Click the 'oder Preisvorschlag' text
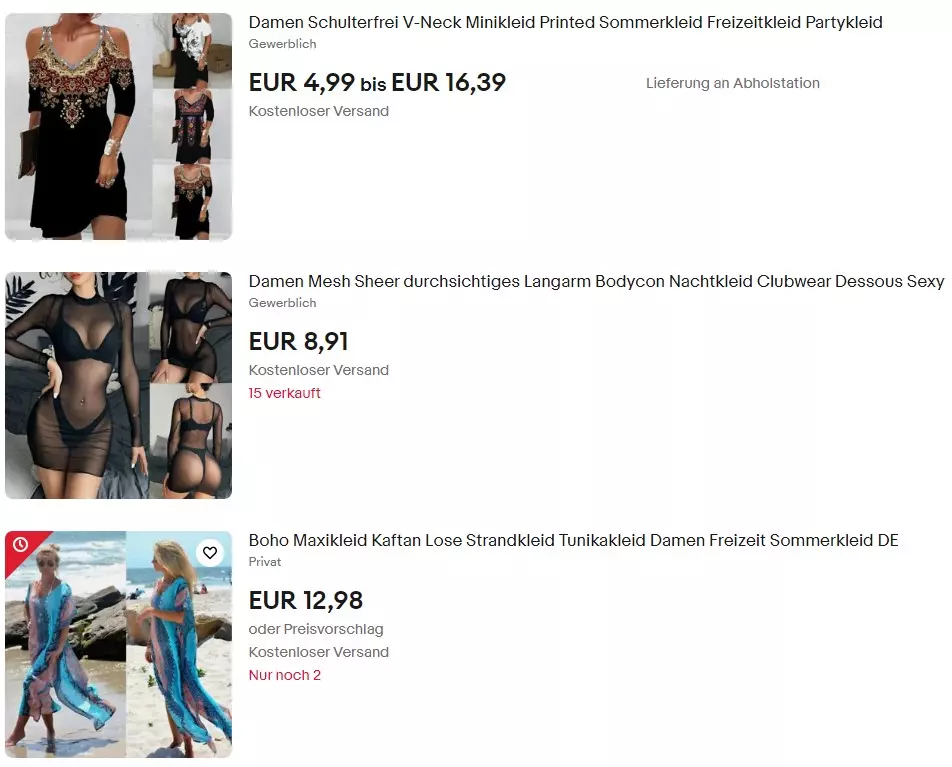The image size is (952, 767). [x=316, y=629]
